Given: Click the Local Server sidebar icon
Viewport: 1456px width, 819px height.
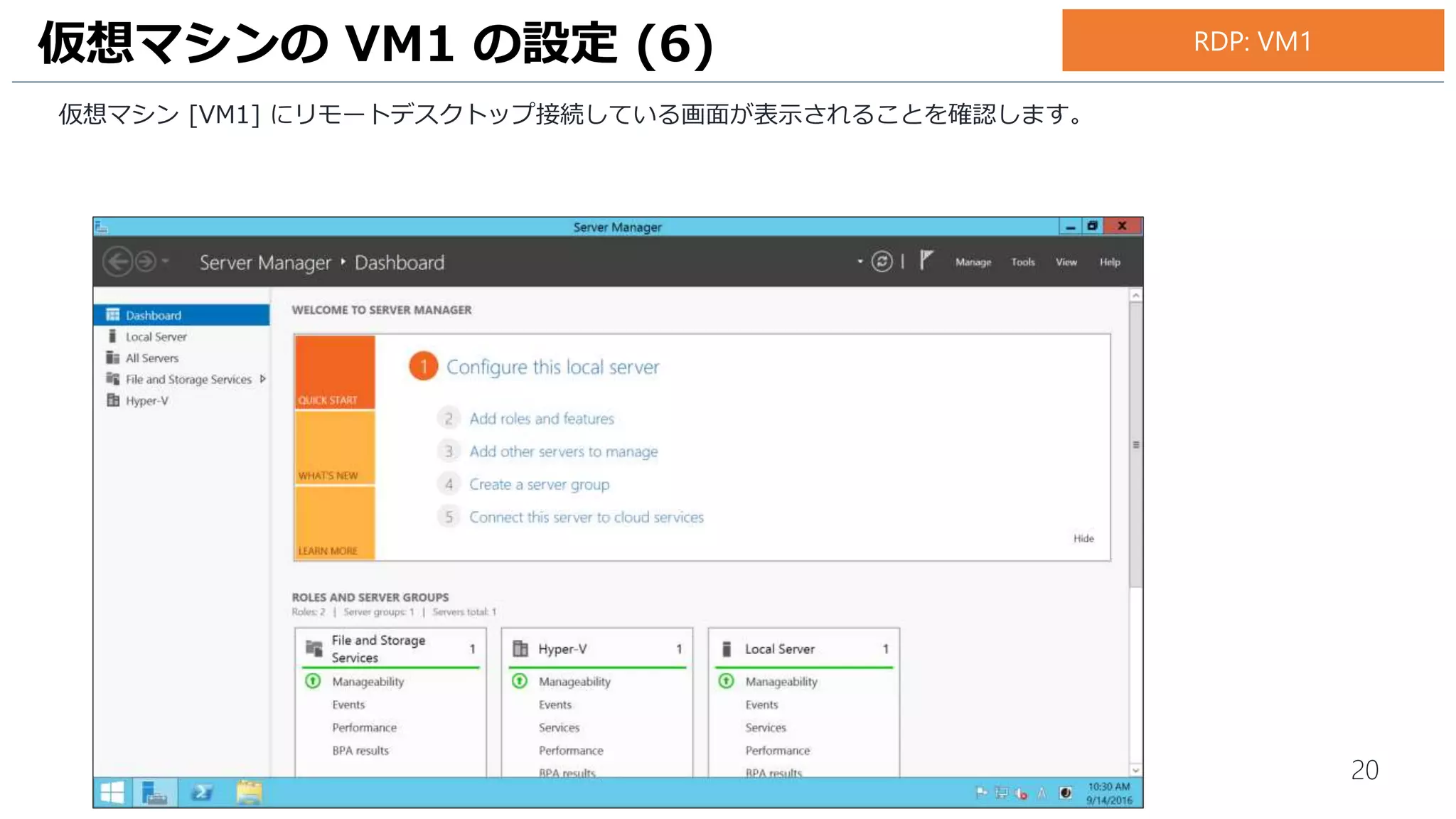Looking at the screenshot, I should 112,336.
